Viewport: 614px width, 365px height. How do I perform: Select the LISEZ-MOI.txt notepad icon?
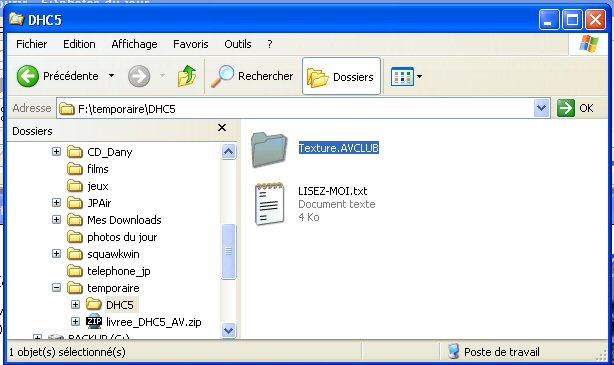pos(269,204)
